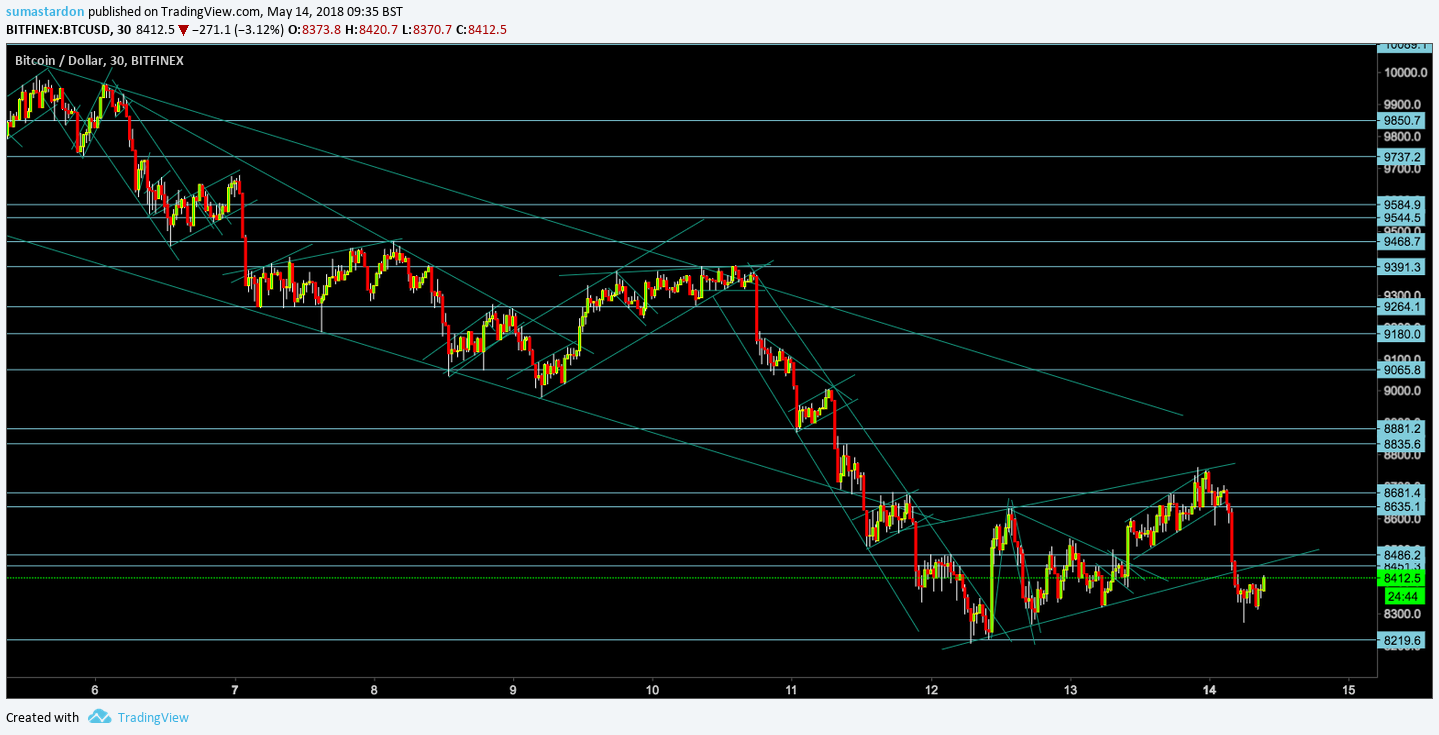
Task: Click date 7 on the time axis
Action: [234, 690]
